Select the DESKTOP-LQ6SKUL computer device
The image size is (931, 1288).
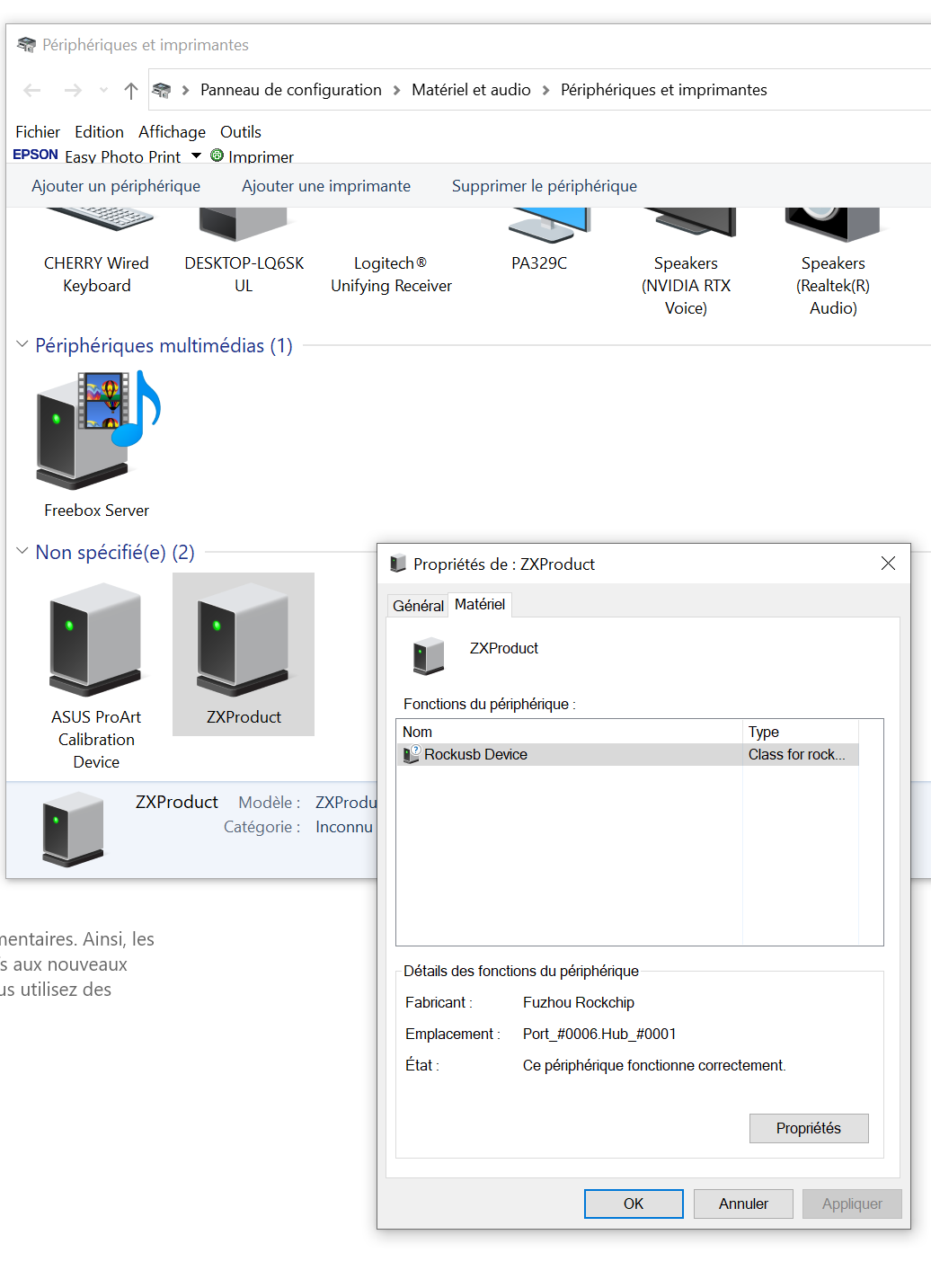(x=244, y=250)
